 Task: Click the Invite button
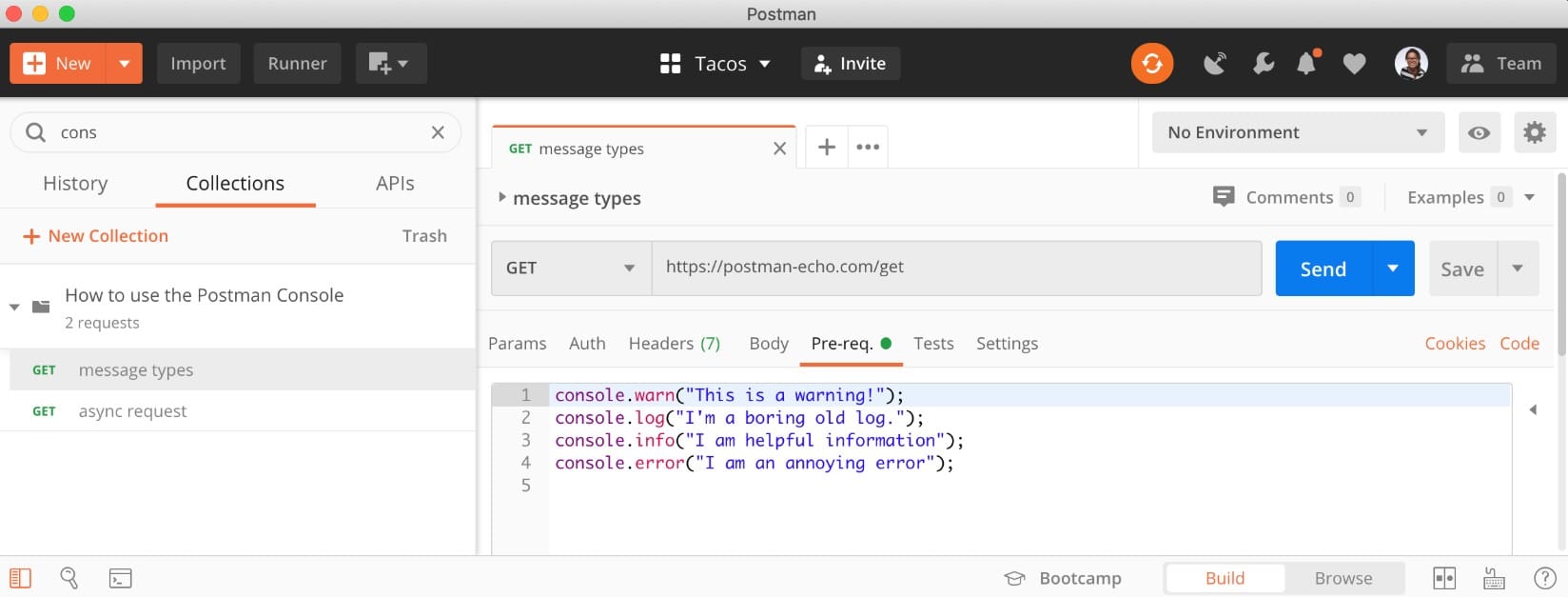click(850, 64)
